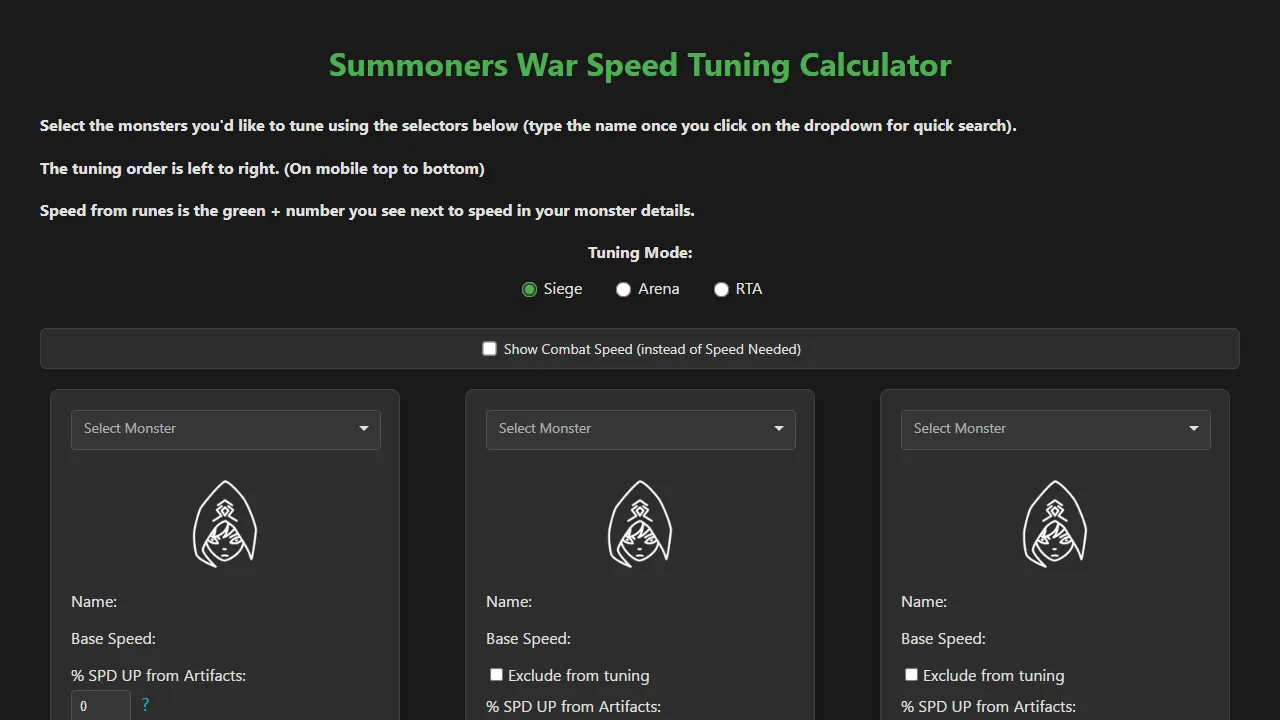Viewport: 1280px width, 720px height.
Task: Click the rightmost monster's placeholder avatar icon
Action: [x=1055, y=522]
